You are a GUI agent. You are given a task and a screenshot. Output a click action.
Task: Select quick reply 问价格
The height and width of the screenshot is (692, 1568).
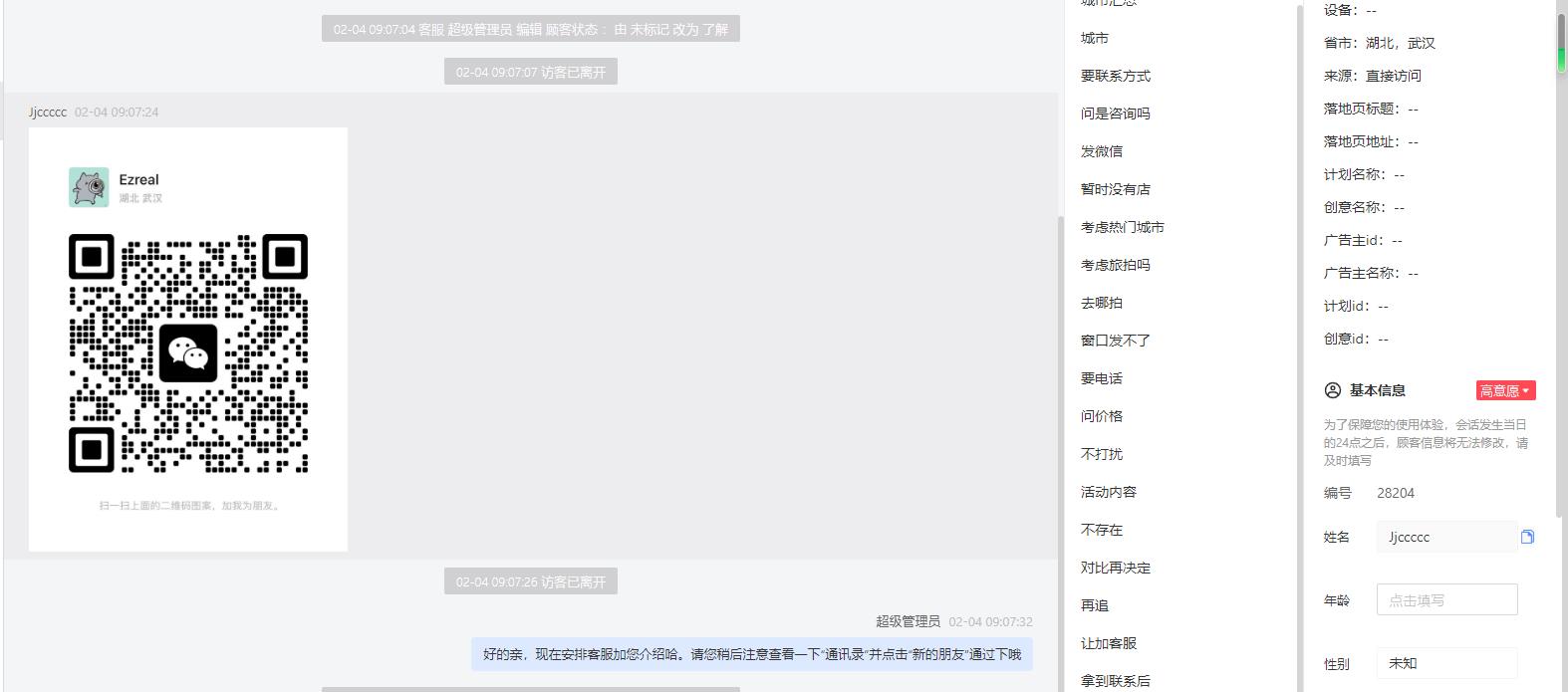tap(1102, 416)
